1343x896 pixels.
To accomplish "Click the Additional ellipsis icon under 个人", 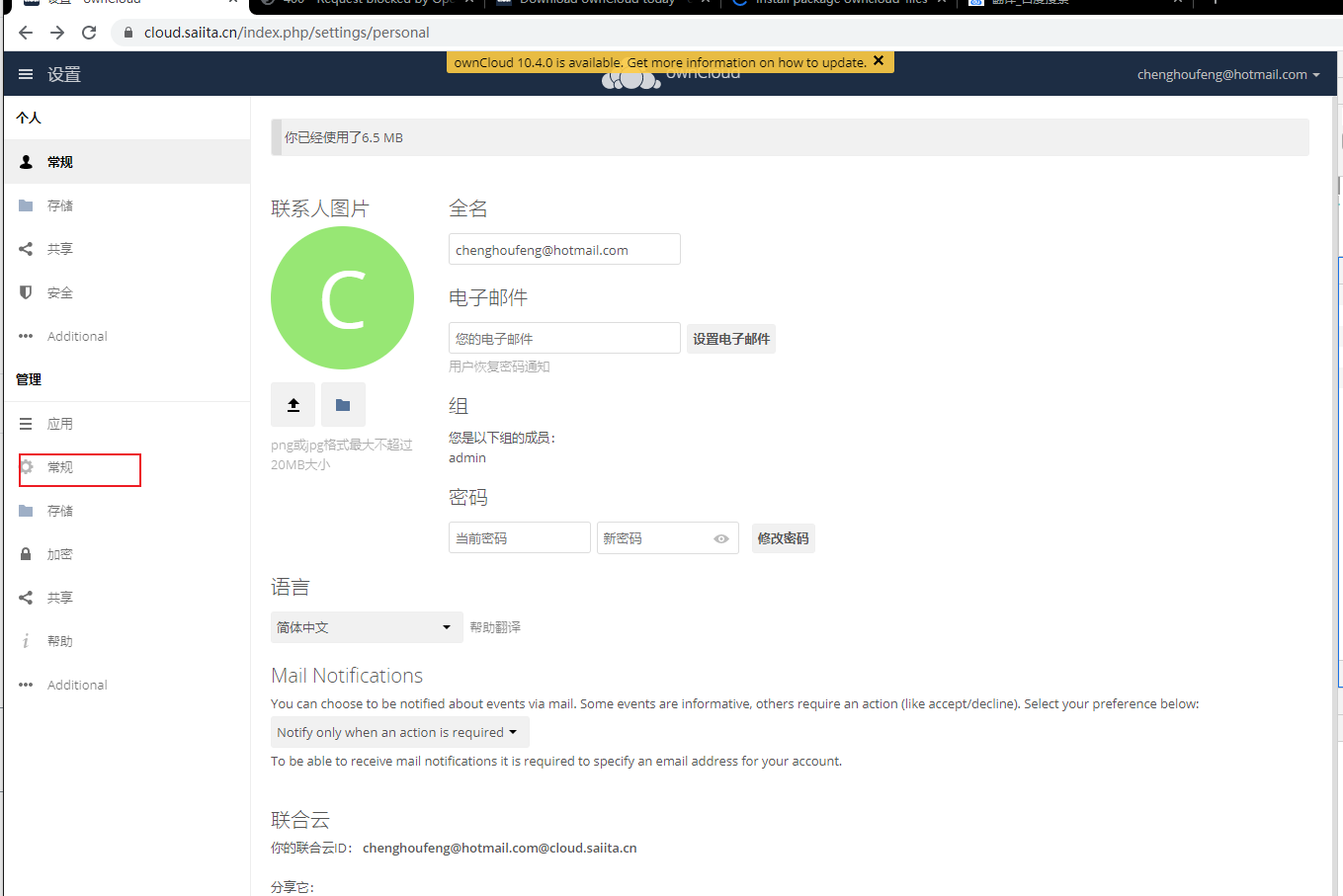I will pos(25,336).
